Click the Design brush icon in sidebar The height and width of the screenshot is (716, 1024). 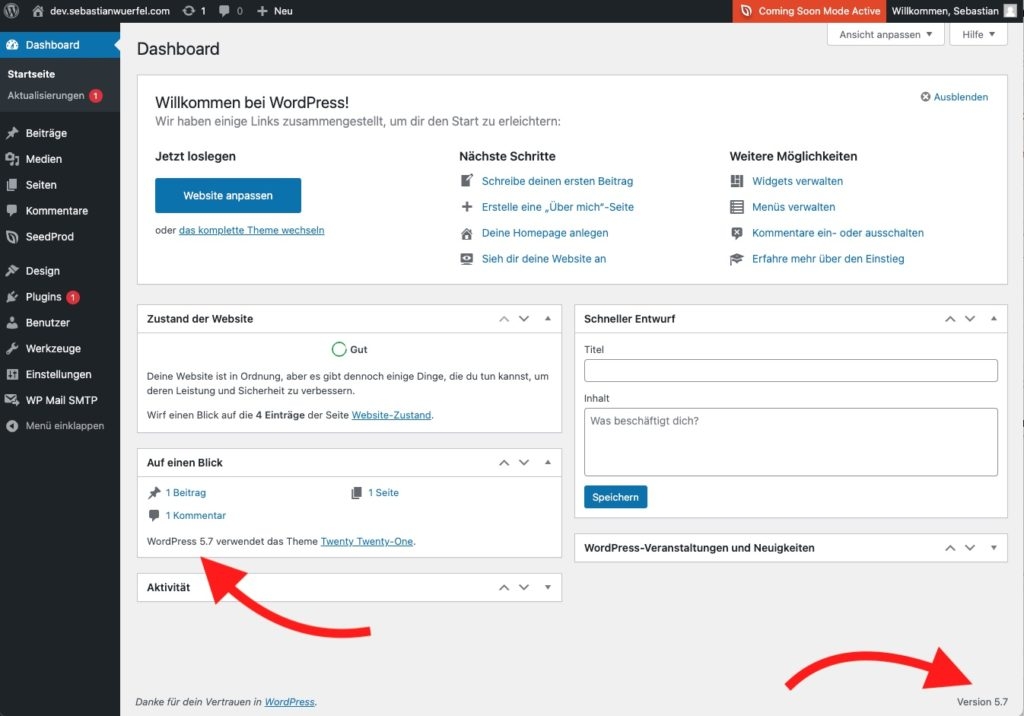(12, 270)
